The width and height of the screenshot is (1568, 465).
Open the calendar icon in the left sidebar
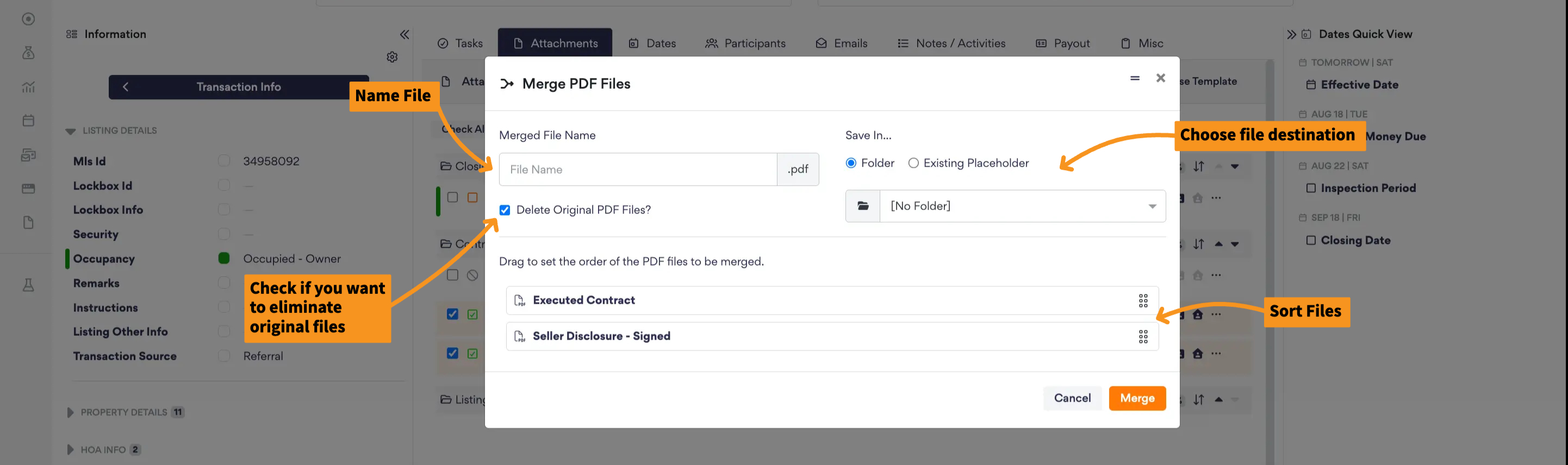[28, 121]
